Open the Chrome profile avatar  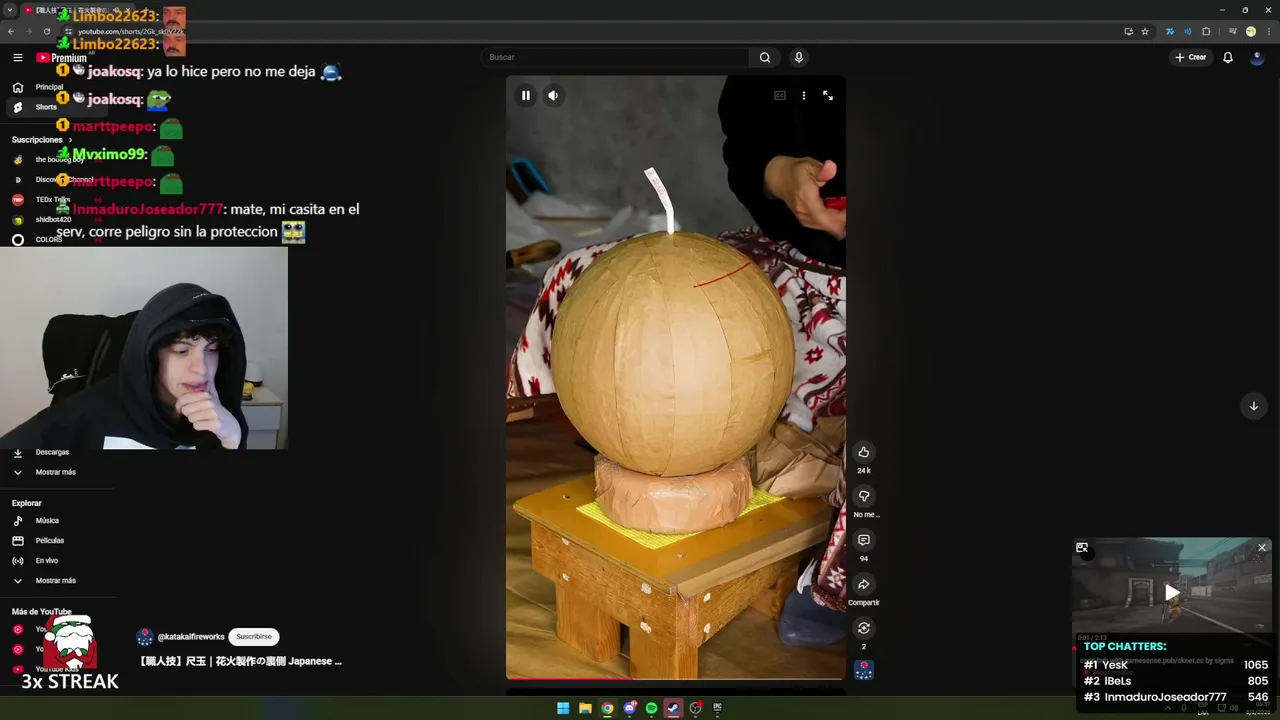[x=1251, y=31]
